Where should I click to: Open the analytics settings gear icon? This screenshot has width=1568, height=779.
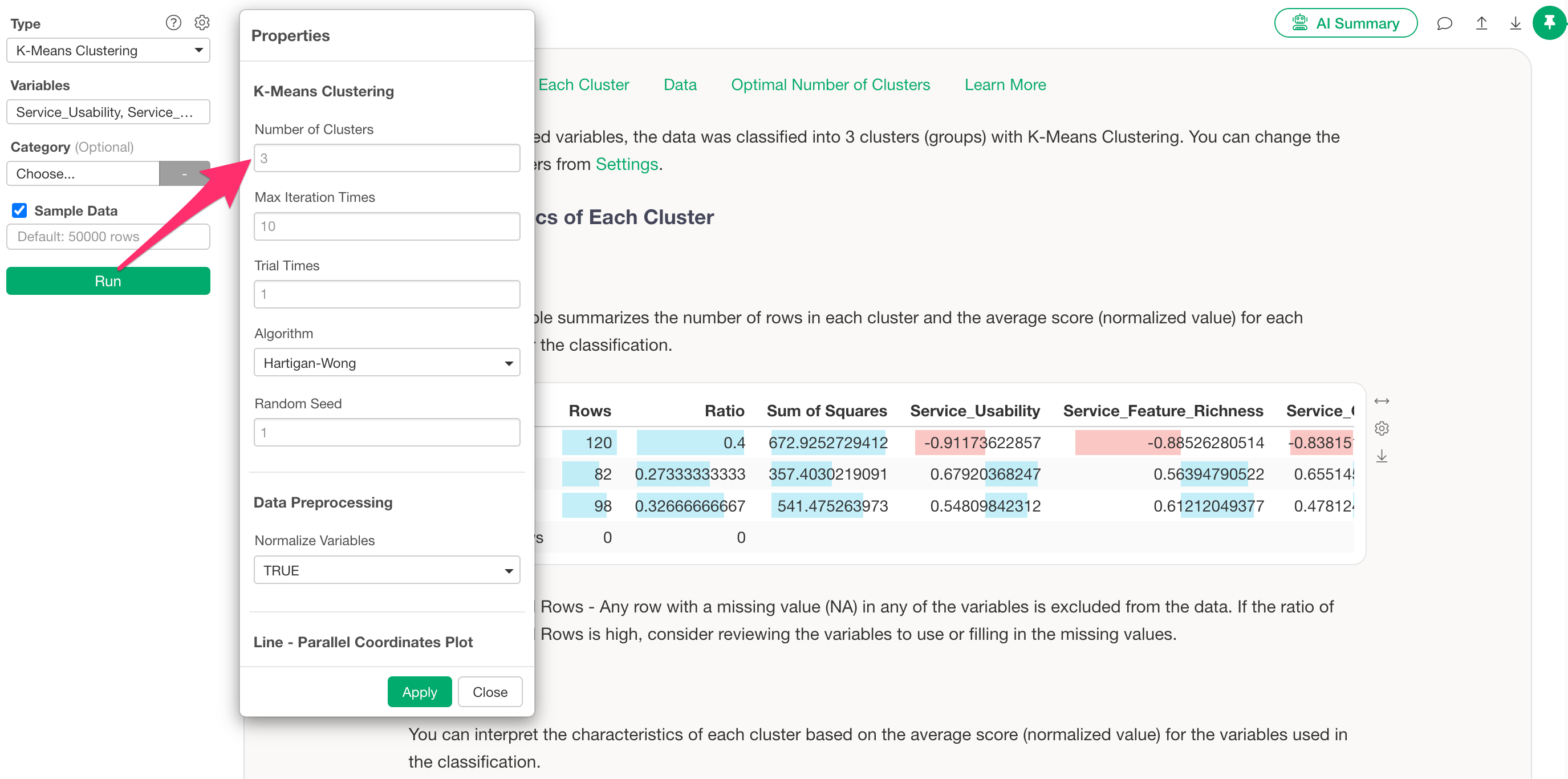pos(202,23)
